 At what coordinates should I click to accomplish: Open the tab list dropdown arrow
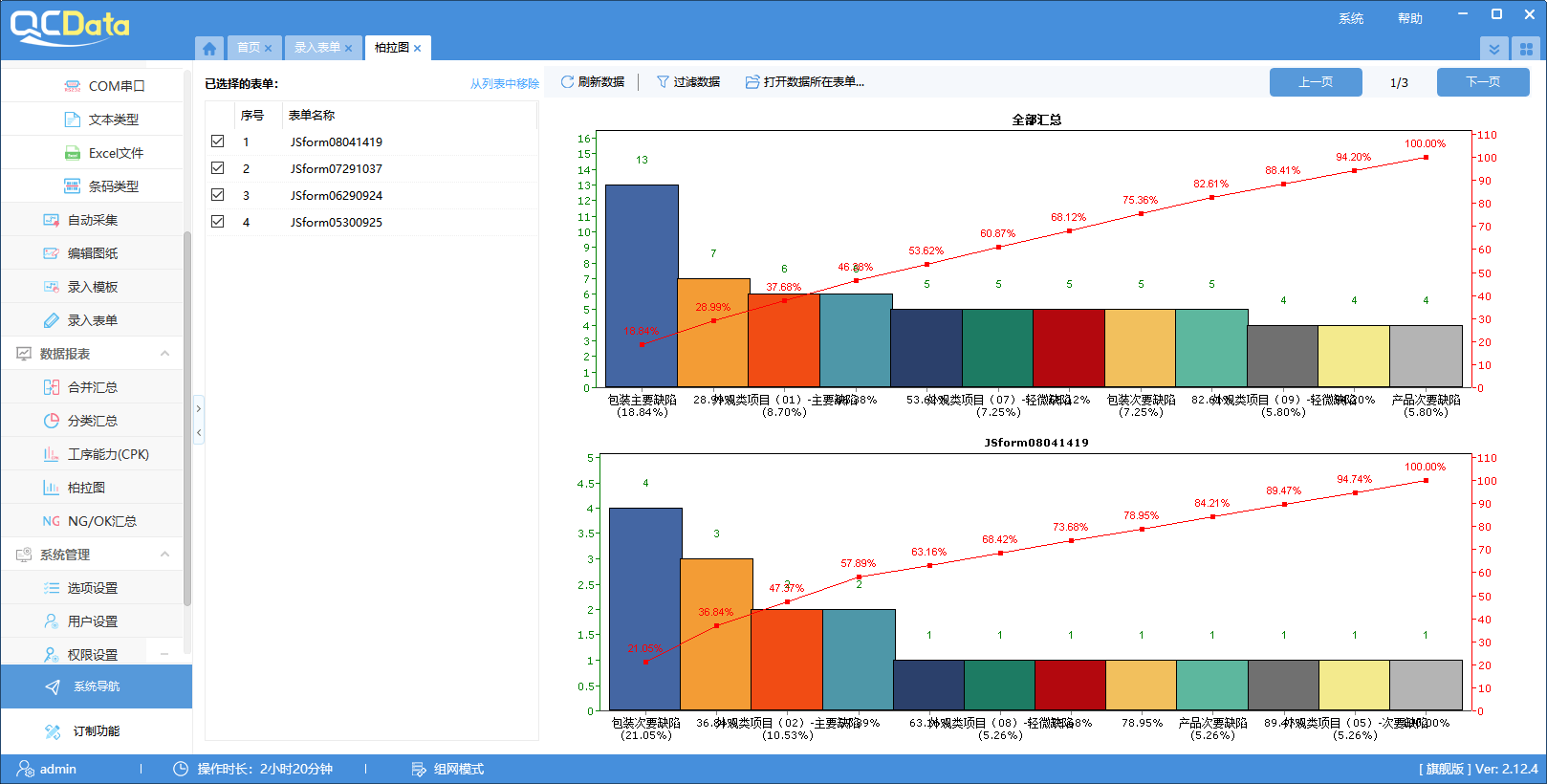pyautogui.click(x=1494, y=49)
